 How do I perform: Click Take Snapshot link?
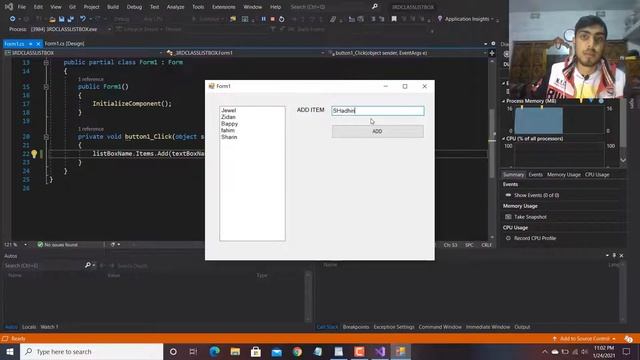point(530,217)
